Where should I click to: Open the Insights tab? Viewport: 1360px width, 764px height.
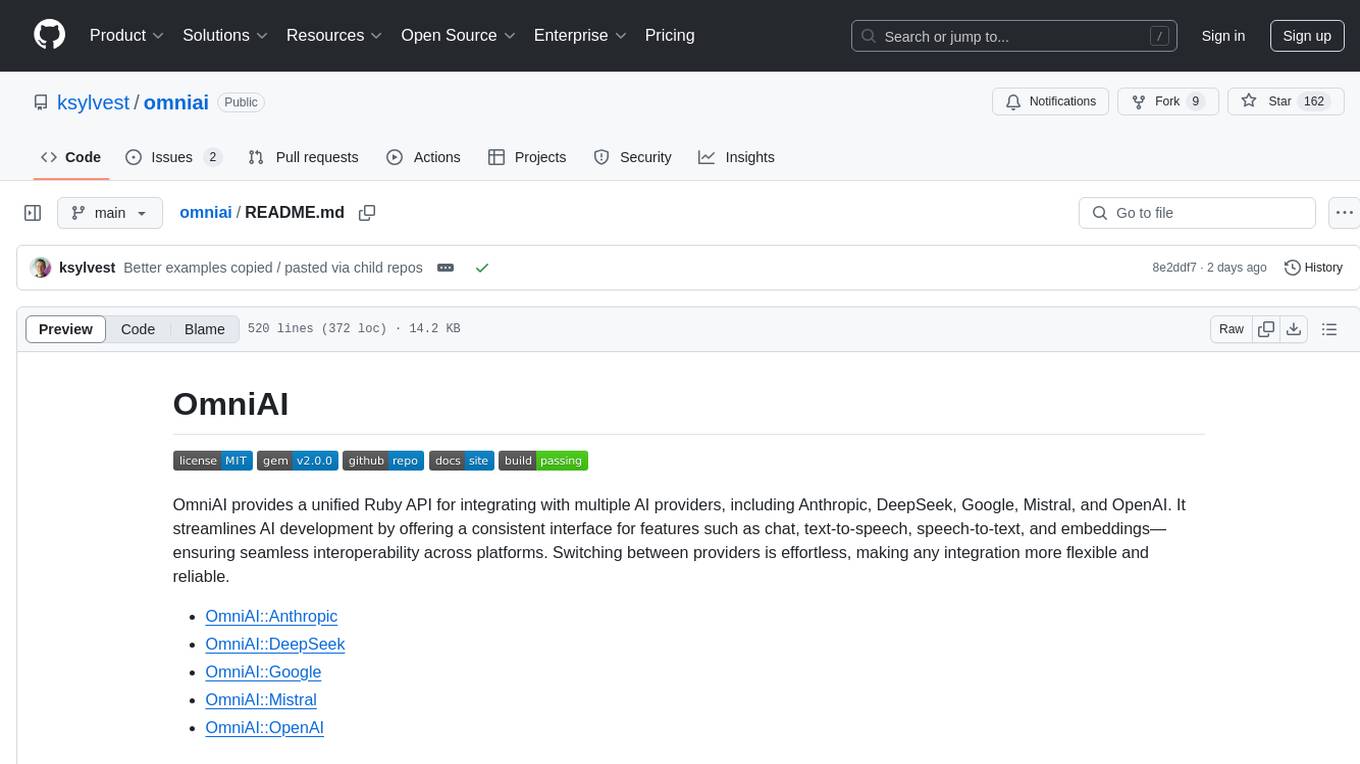click(x=736, y=157)
